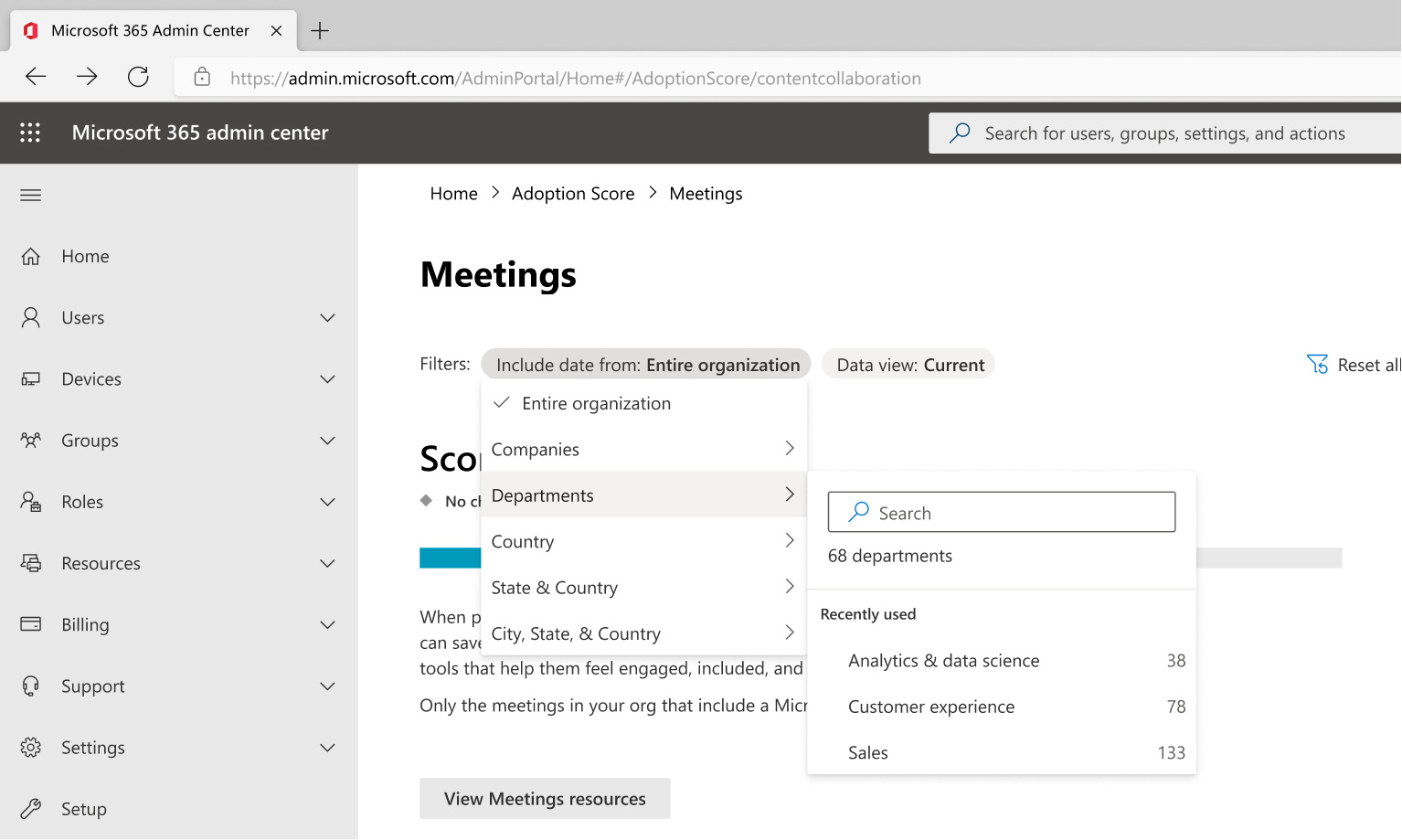Viewport: 1402px width, 840px height.
Task: Click the Devices icon in sidebar
Action: coord(31,378)
